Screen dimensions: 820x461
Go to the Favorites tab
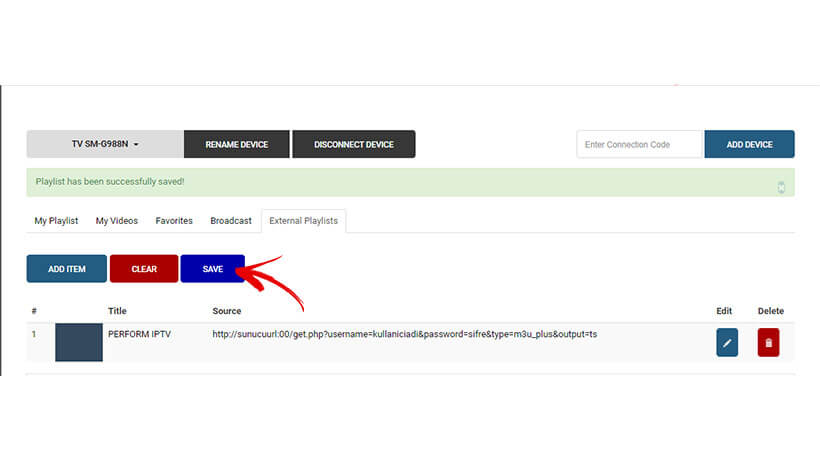pos(174,220)
